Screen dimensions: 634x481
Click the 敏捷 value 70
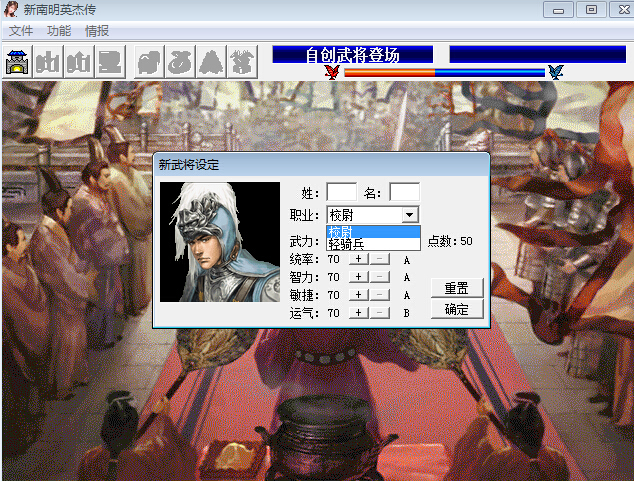[x=334, y=295]
